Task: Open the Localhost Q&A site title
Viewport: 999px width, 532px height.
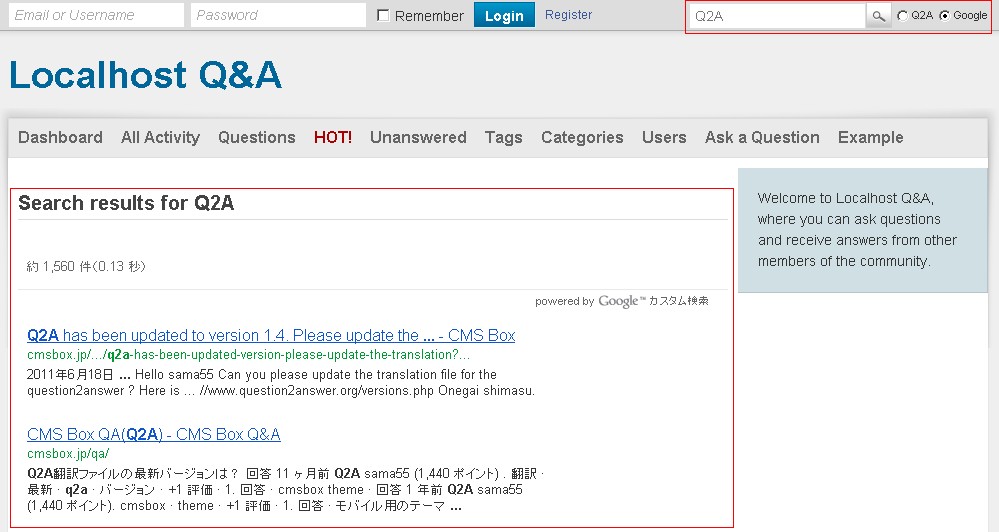Action: (x=145, y=75)
